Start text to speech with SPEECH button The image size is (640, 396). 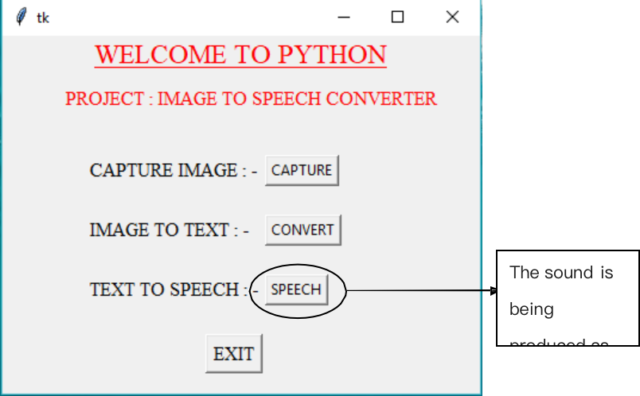pos(296,289)
